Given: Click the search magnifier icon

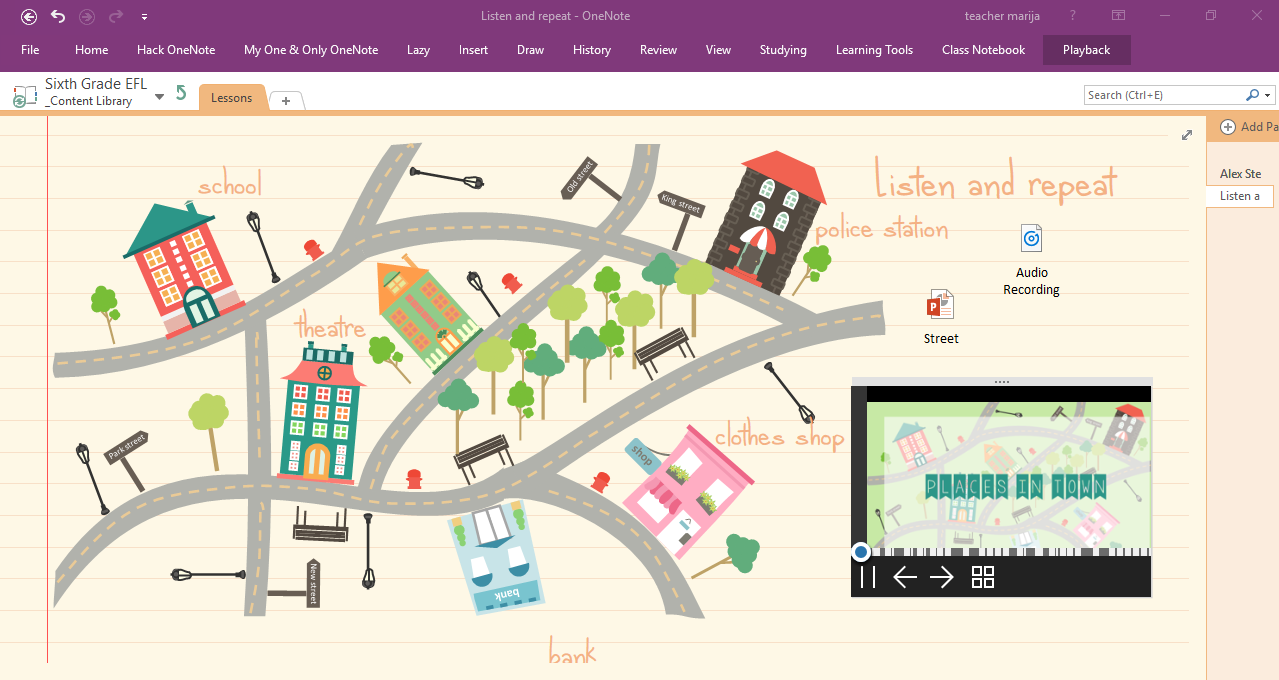Looking at the screenshot, I should [x=1252, y=94].
